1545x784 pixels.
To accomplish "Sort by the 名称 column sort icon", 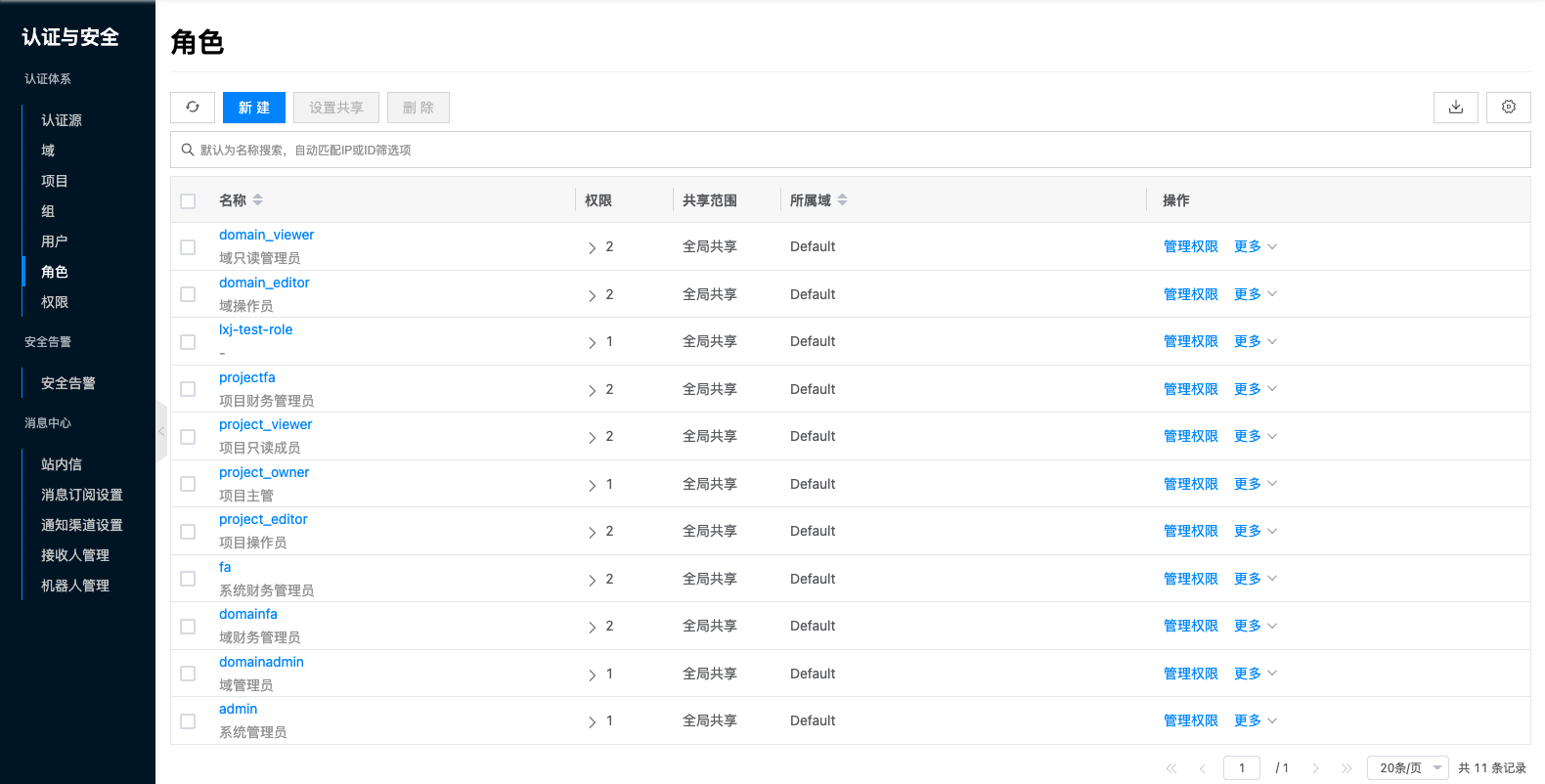I will click(258, 199).
